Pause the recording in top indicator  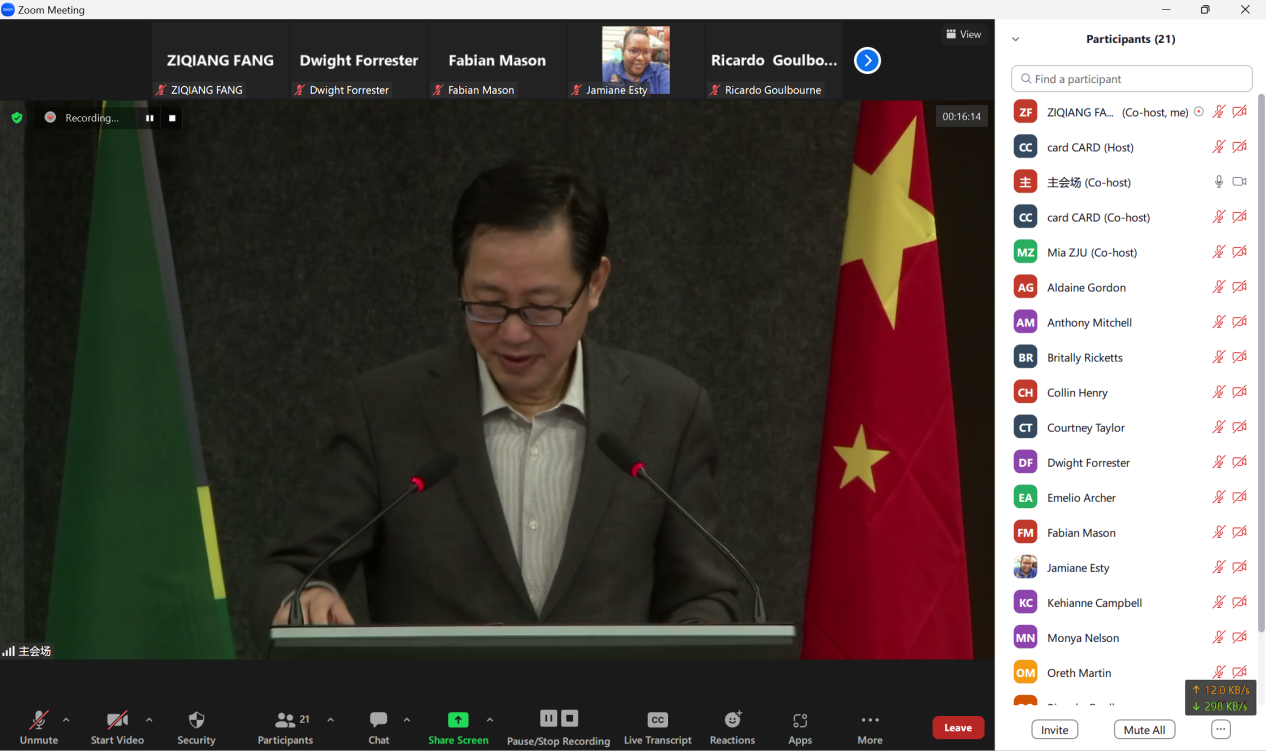point(150,118)
